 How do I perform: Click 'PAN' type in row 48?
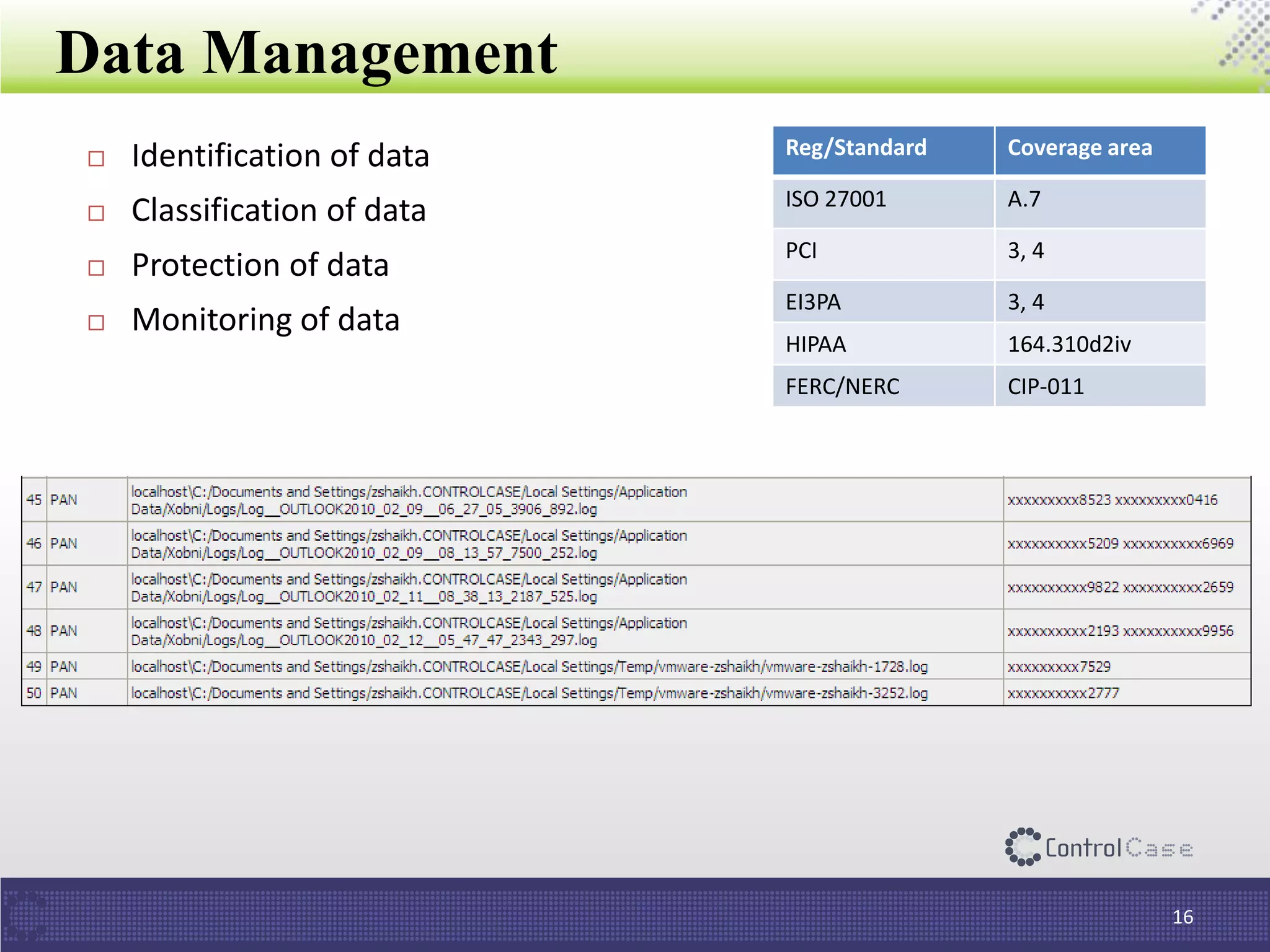click(64, 631)
